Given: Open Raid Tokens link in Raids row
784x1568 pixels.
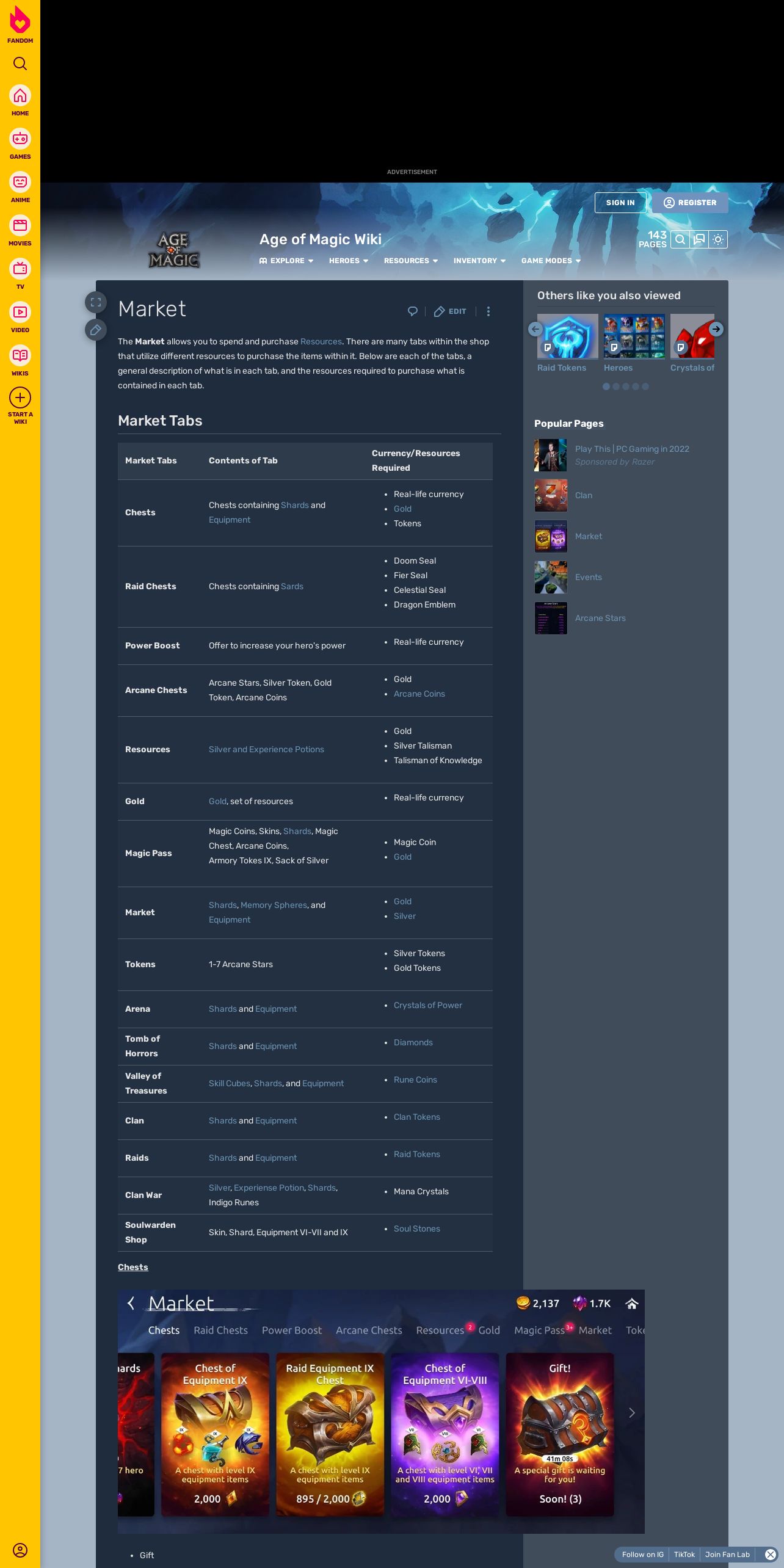Looking at the screenshot, I should (417, 1154).
